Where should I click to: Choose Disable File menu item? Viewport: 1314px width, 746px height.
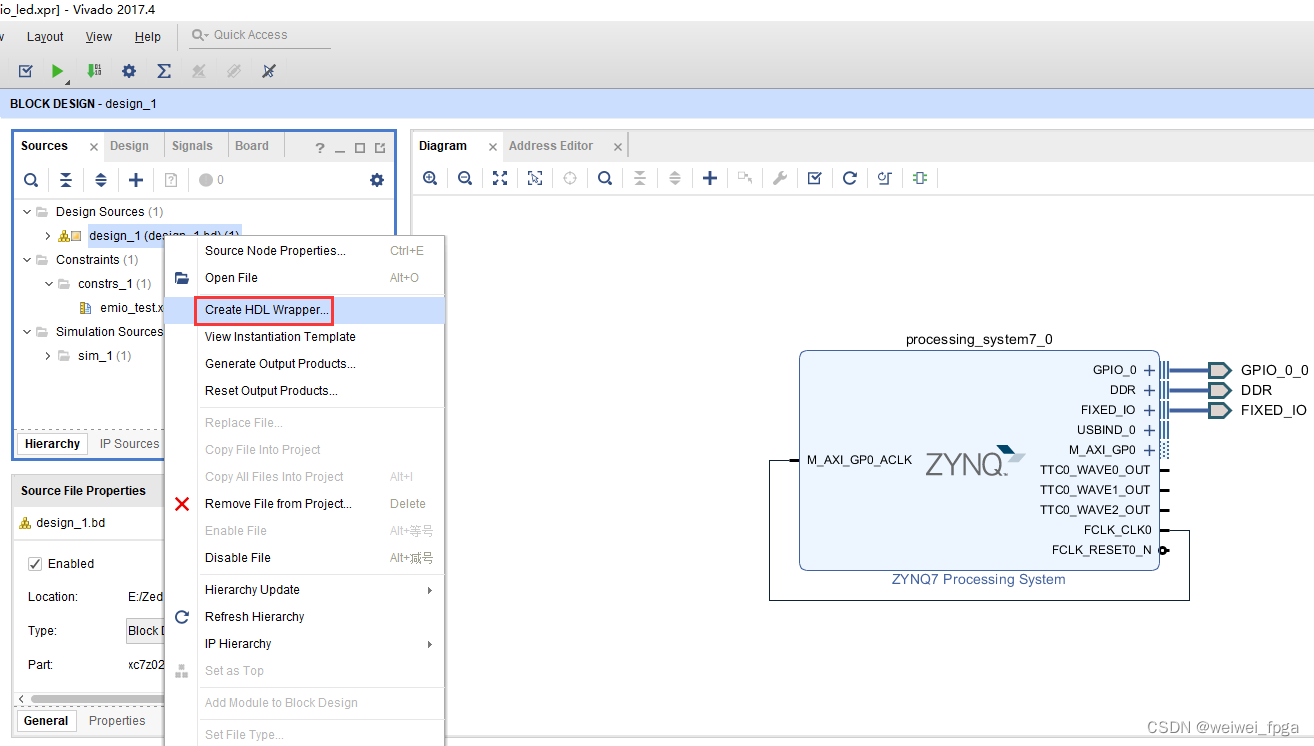[305, 558]
